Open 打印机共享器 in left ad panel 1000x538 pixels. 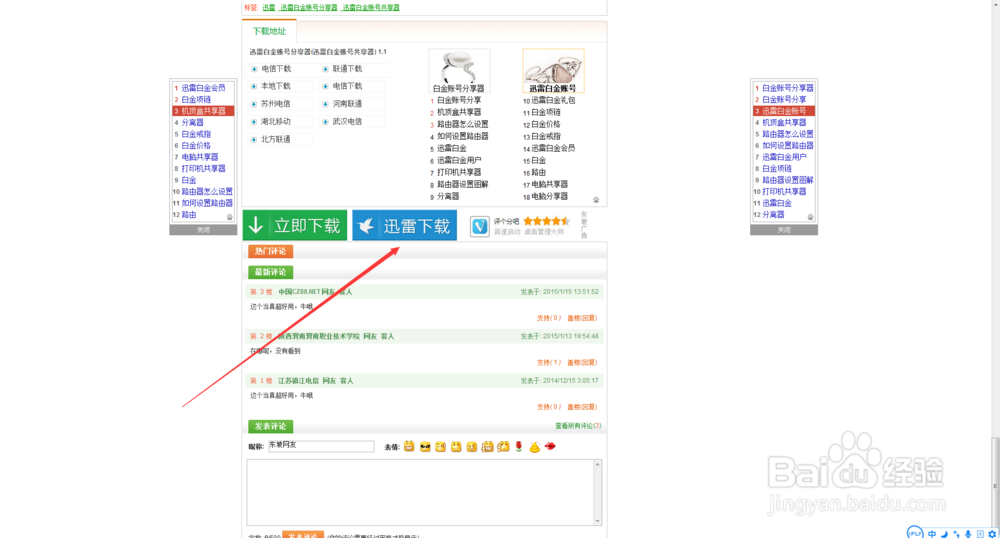203,168
